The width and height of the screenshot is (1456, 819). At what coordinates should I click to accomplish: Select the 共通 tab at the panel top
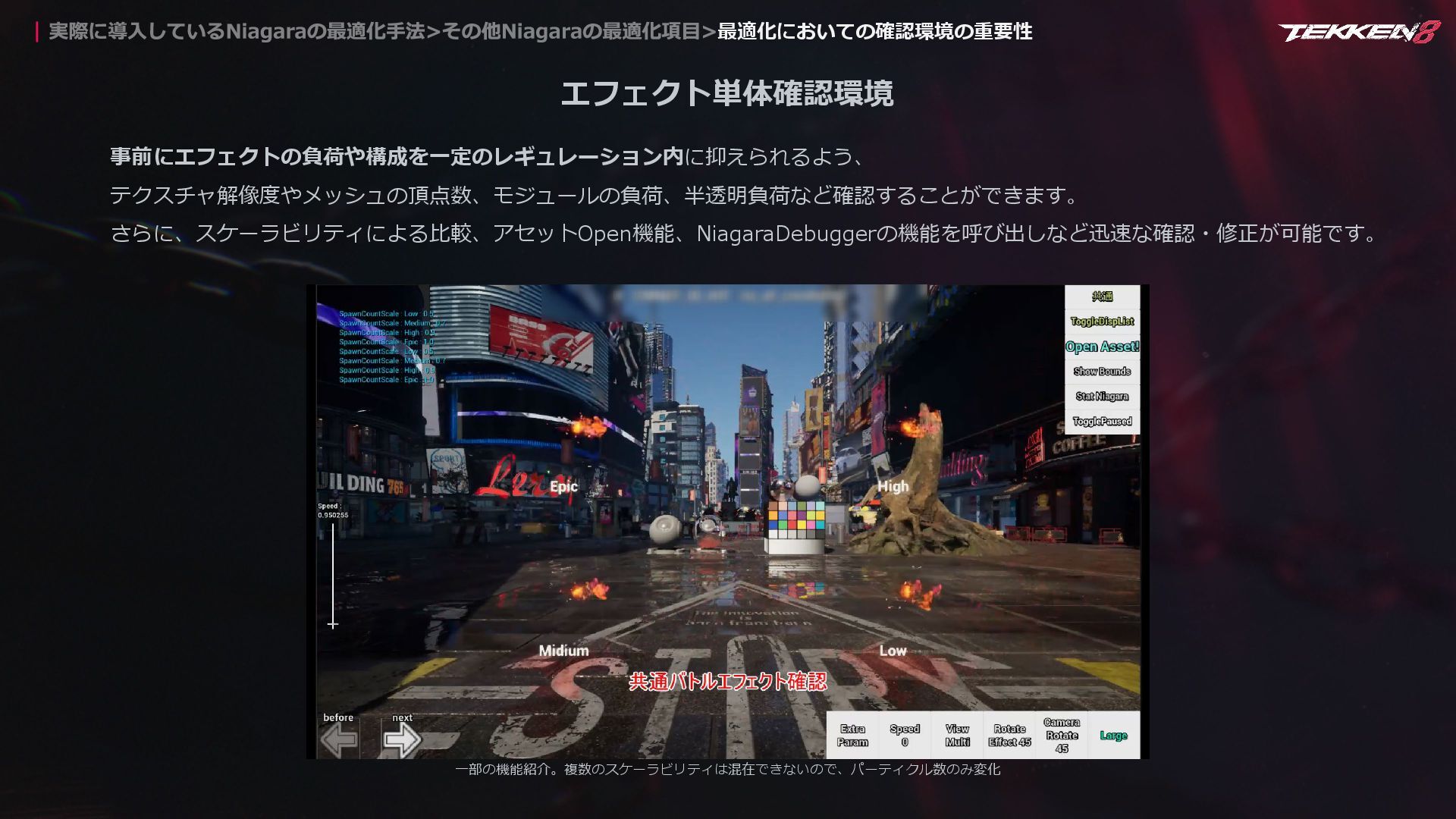(x=1102, y=297)
